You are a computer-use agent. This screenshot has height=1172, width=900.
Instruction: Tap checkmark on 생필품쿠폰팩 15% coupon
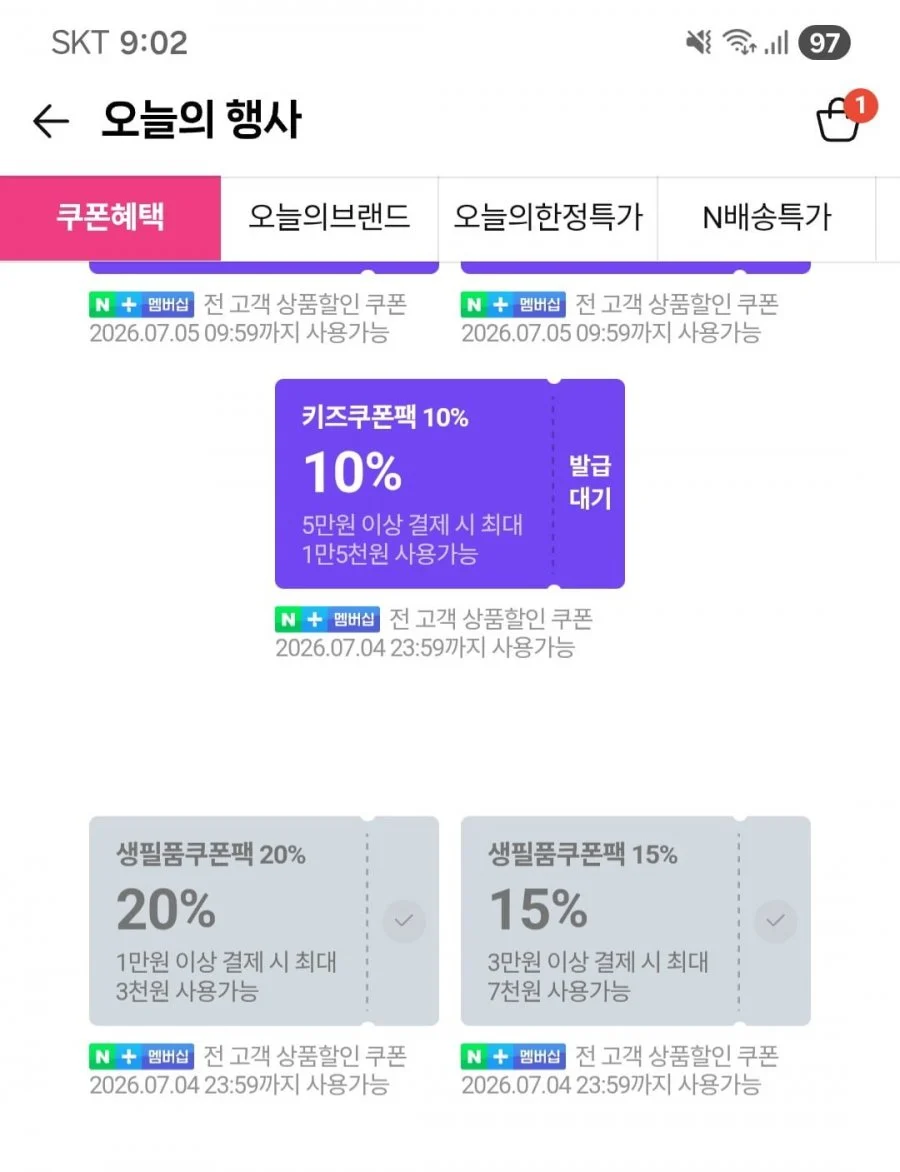coord(776,921)
